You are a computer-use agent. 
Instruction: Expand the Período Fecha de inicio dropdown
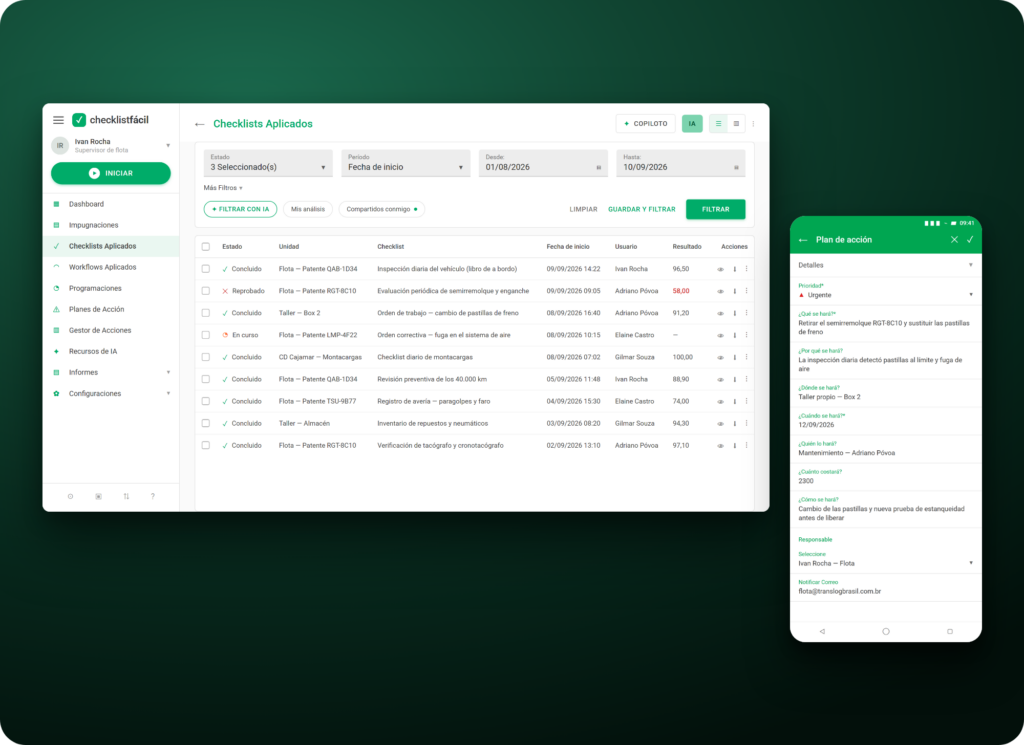click(x=406, y=163)
